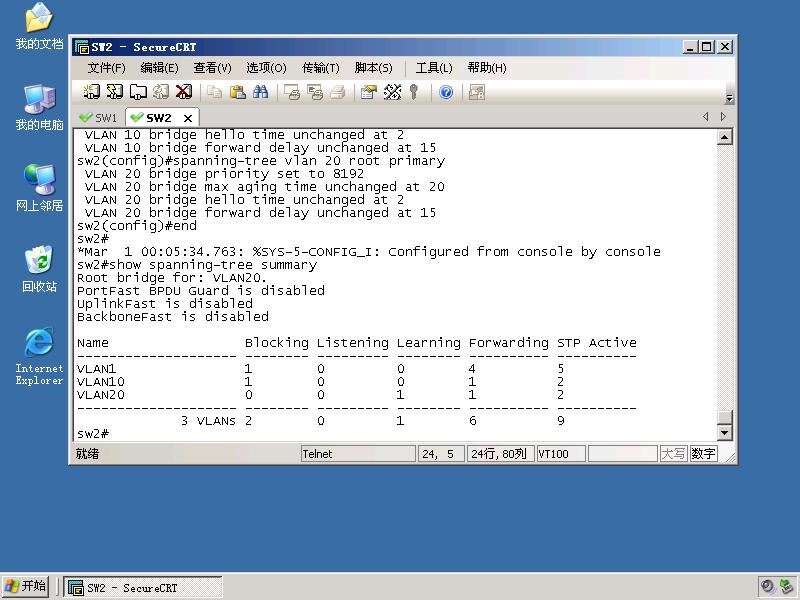The image size is (800, 600).
Task: Click the public key icon
Action: coord(414,92)
